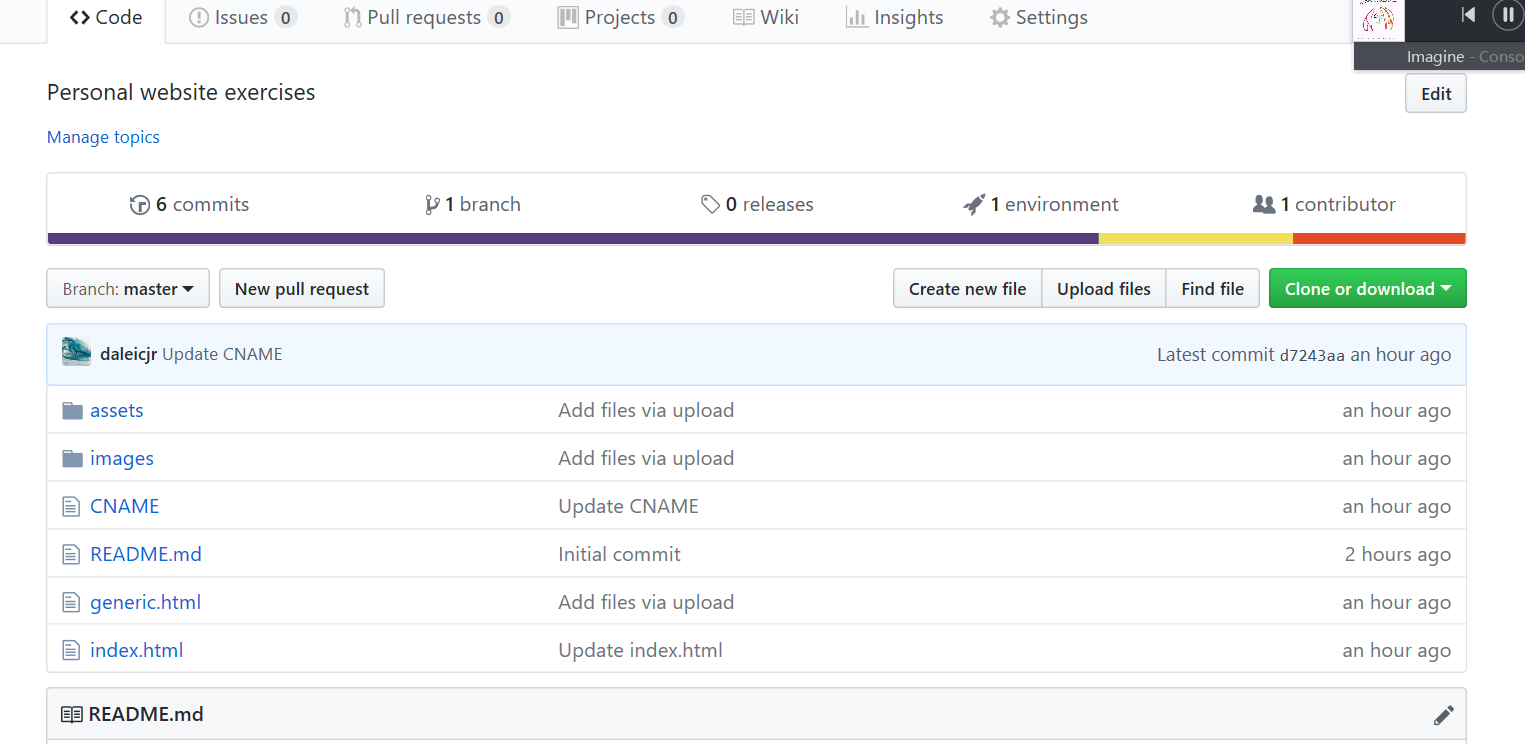The width and height of the screenshot is (1525, 744).
Task: Click the contributor people icon
Action: point(1264,205)
